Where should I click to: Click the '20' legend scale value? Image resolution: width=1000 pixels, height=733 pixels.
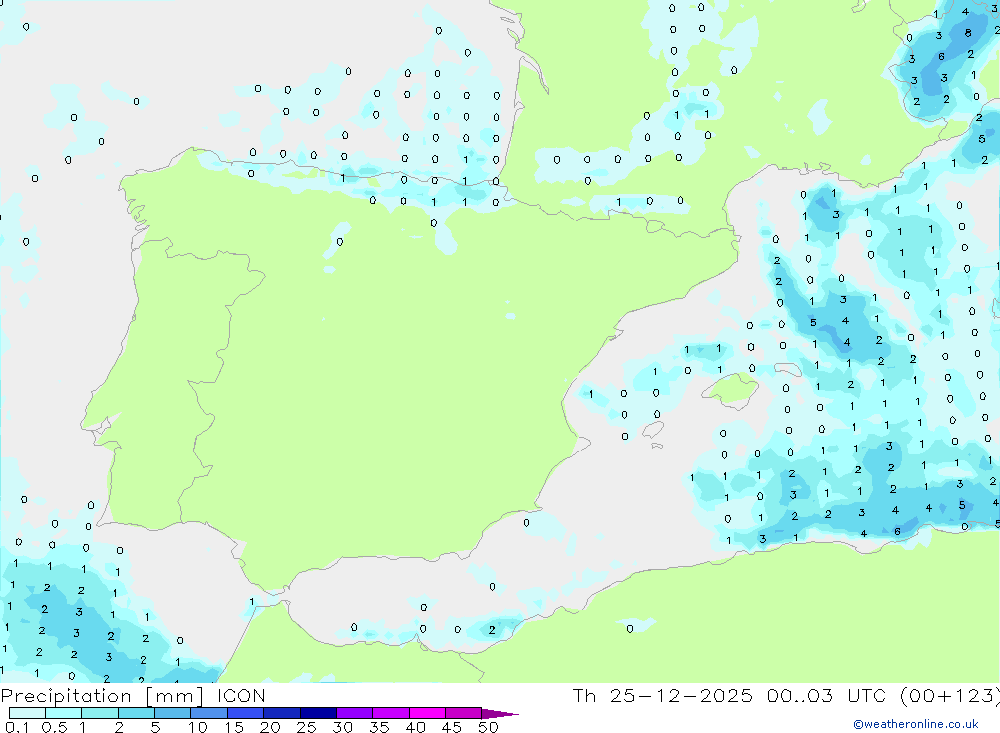click(x=270, y=727)
